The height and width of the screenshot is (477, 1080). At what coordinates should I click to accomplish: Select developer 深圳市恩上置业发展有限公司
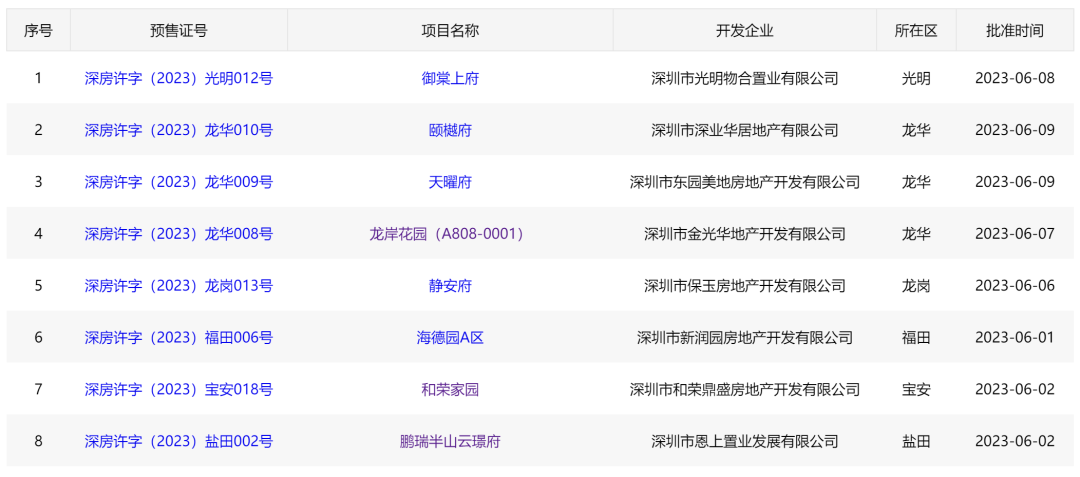click(745, 441)
